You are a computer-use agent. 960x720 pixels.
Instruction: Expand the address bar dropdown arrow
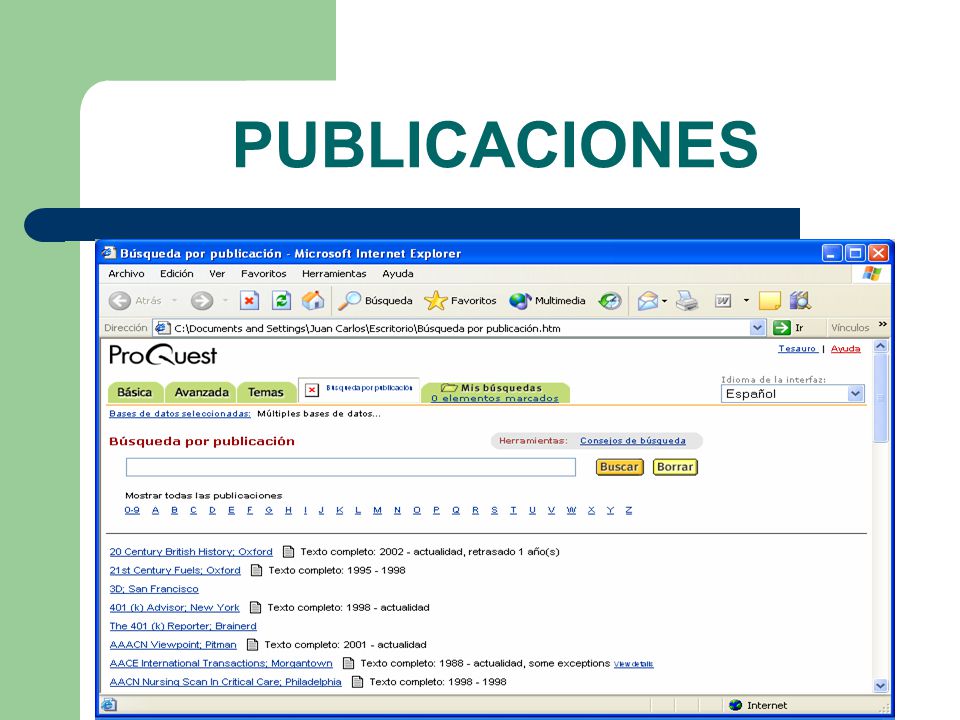click(757, 328)
